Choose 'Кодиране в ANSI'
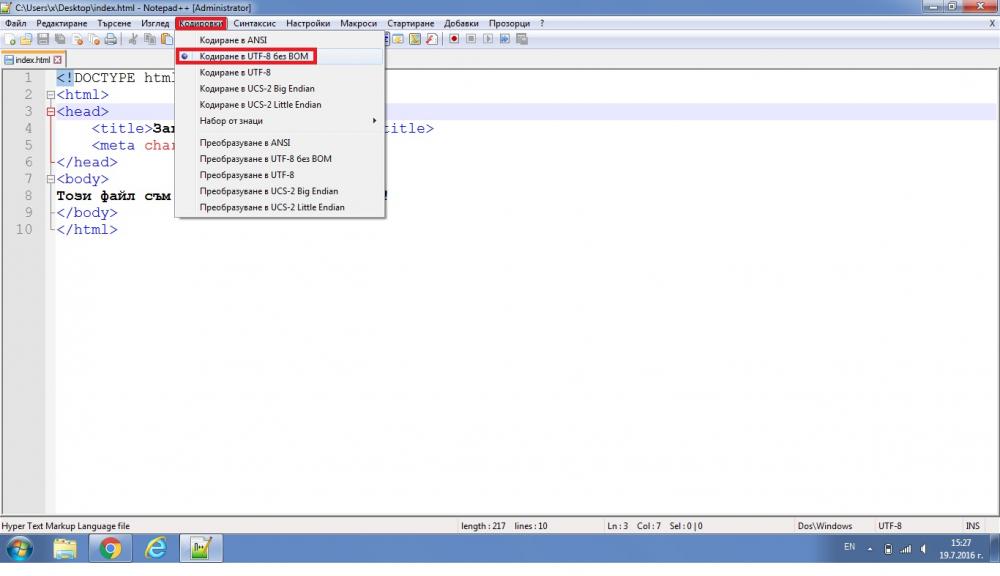 (280, 40)
